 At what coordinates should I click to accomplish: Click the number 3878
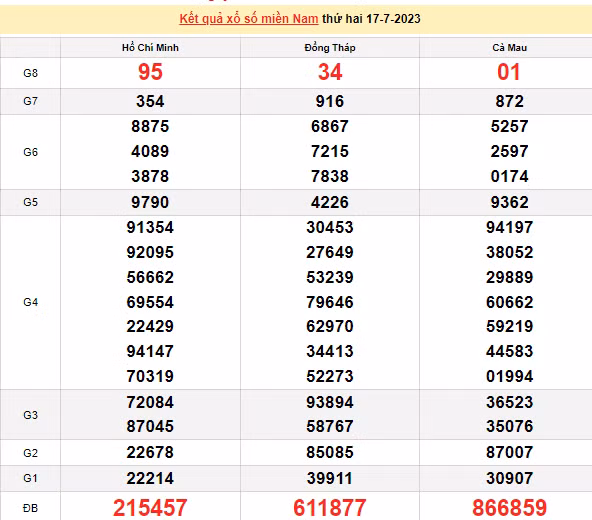150,176
